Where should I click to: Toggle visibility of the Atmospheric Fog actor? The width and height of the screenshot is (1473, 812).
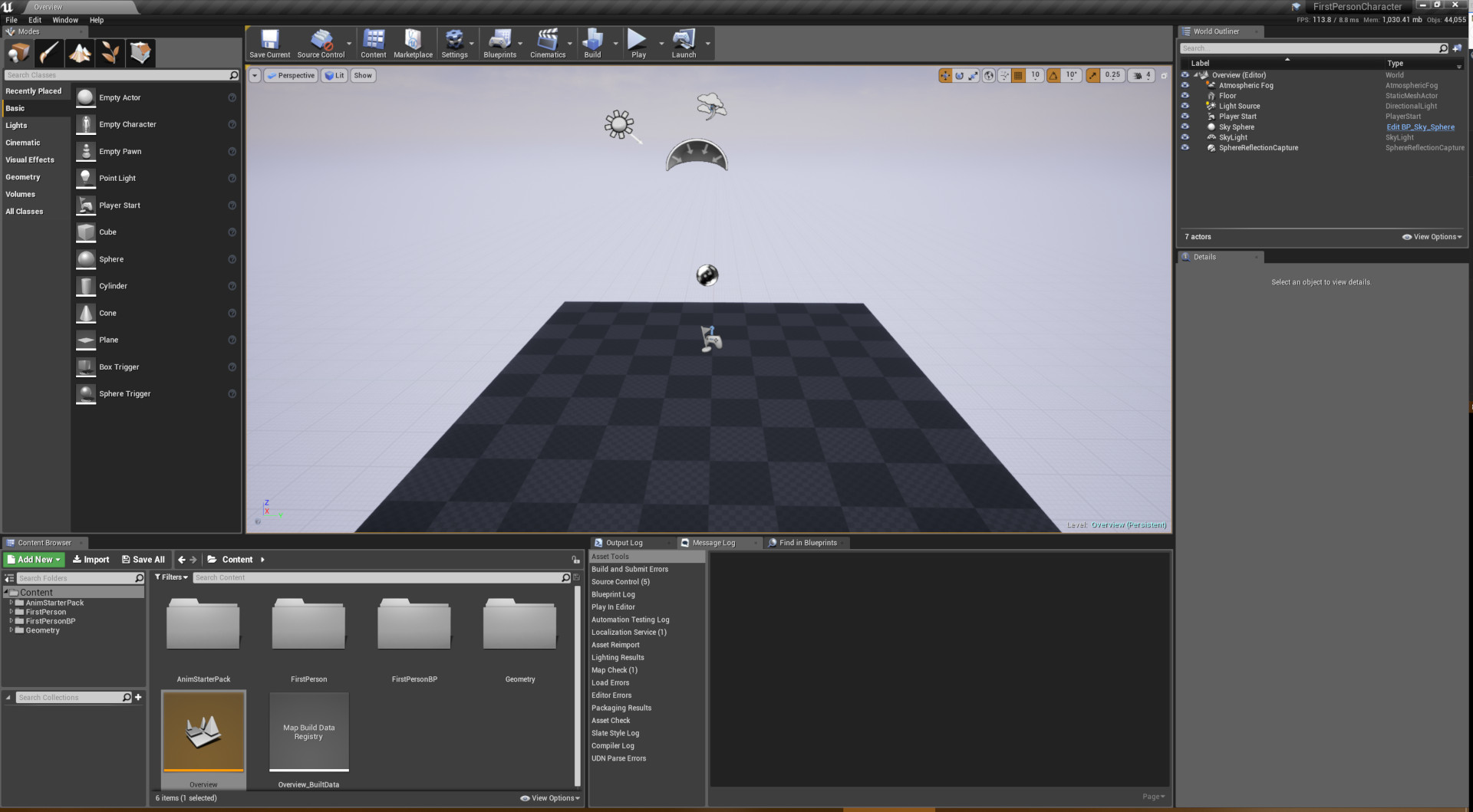coord(1186,85)
